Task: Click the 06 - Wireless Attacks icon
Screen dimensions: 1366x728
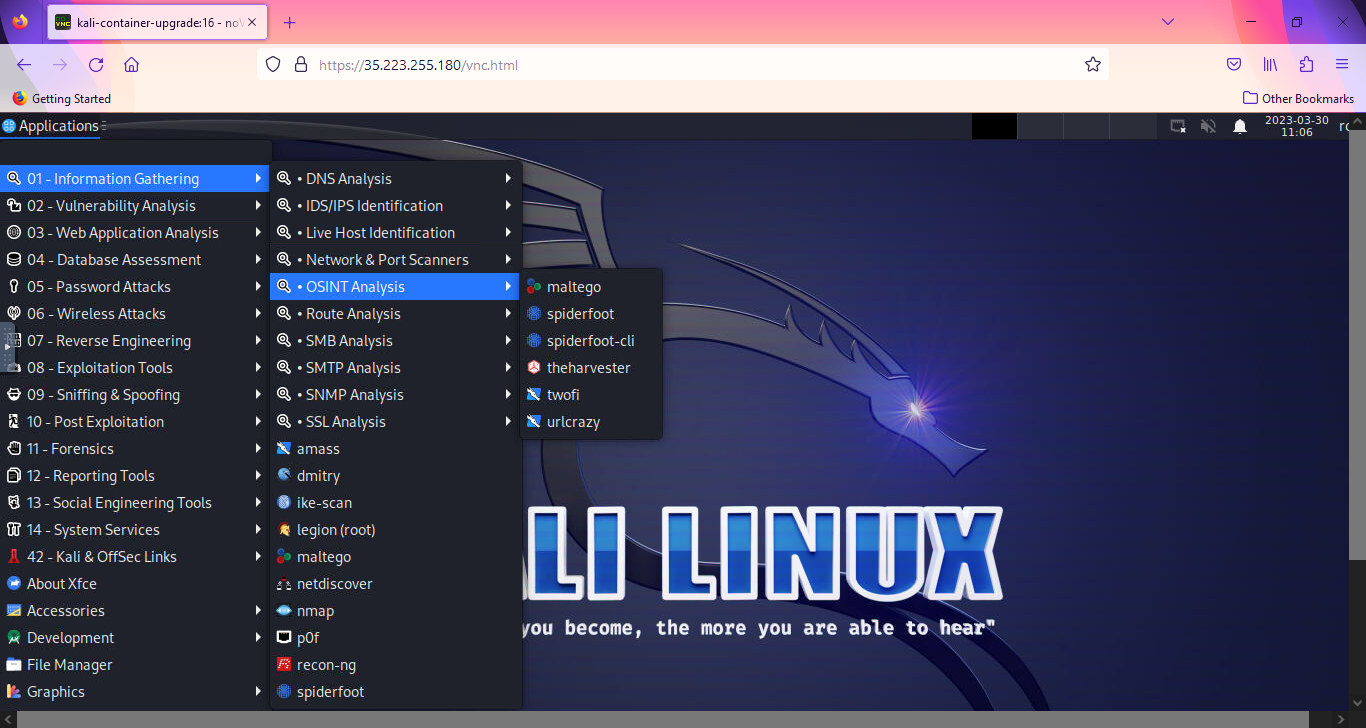Action: (14, 314)
